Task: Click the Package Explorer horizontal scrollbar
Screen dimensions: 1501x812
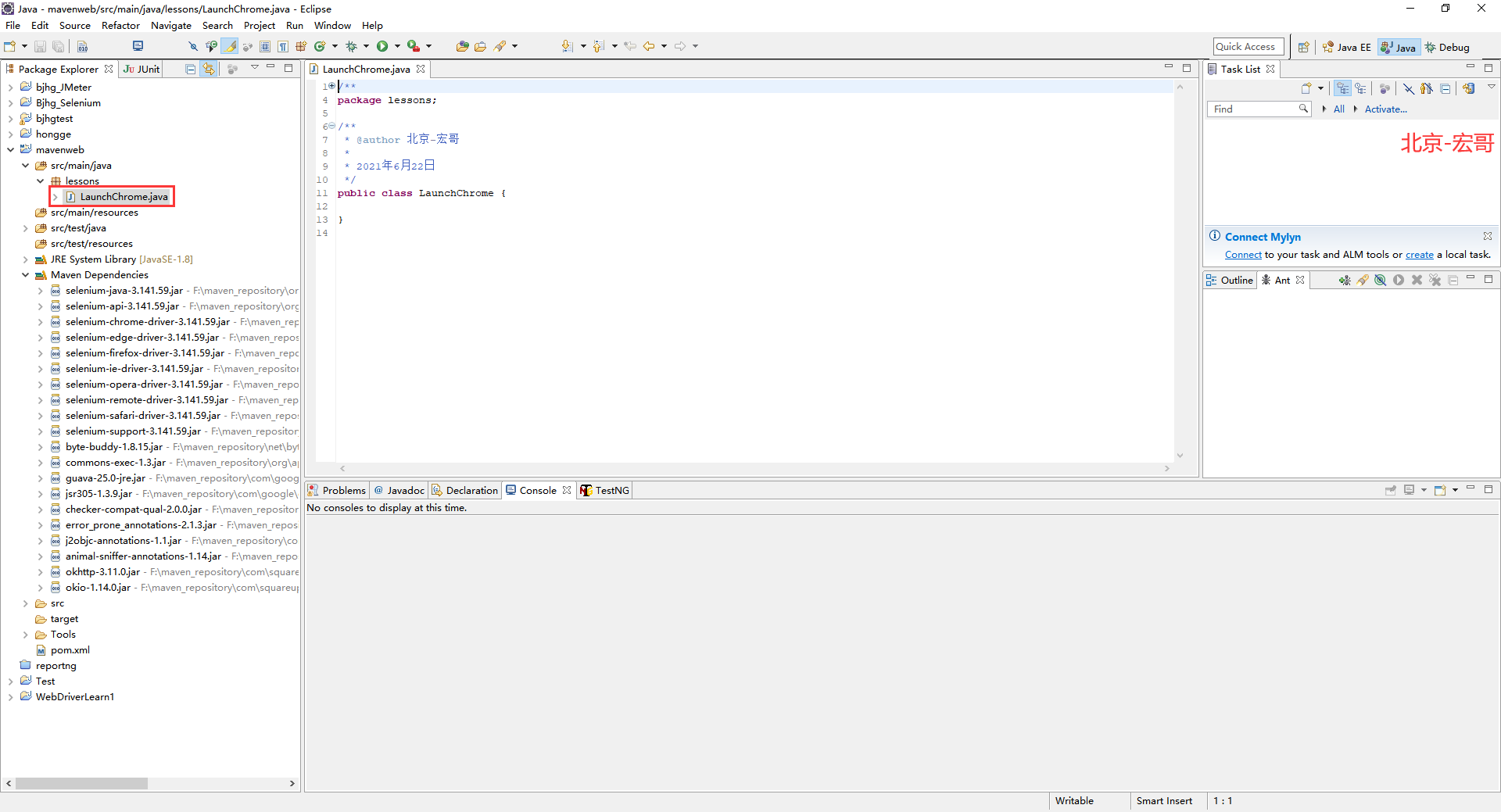Action: (x=81, y=783)
